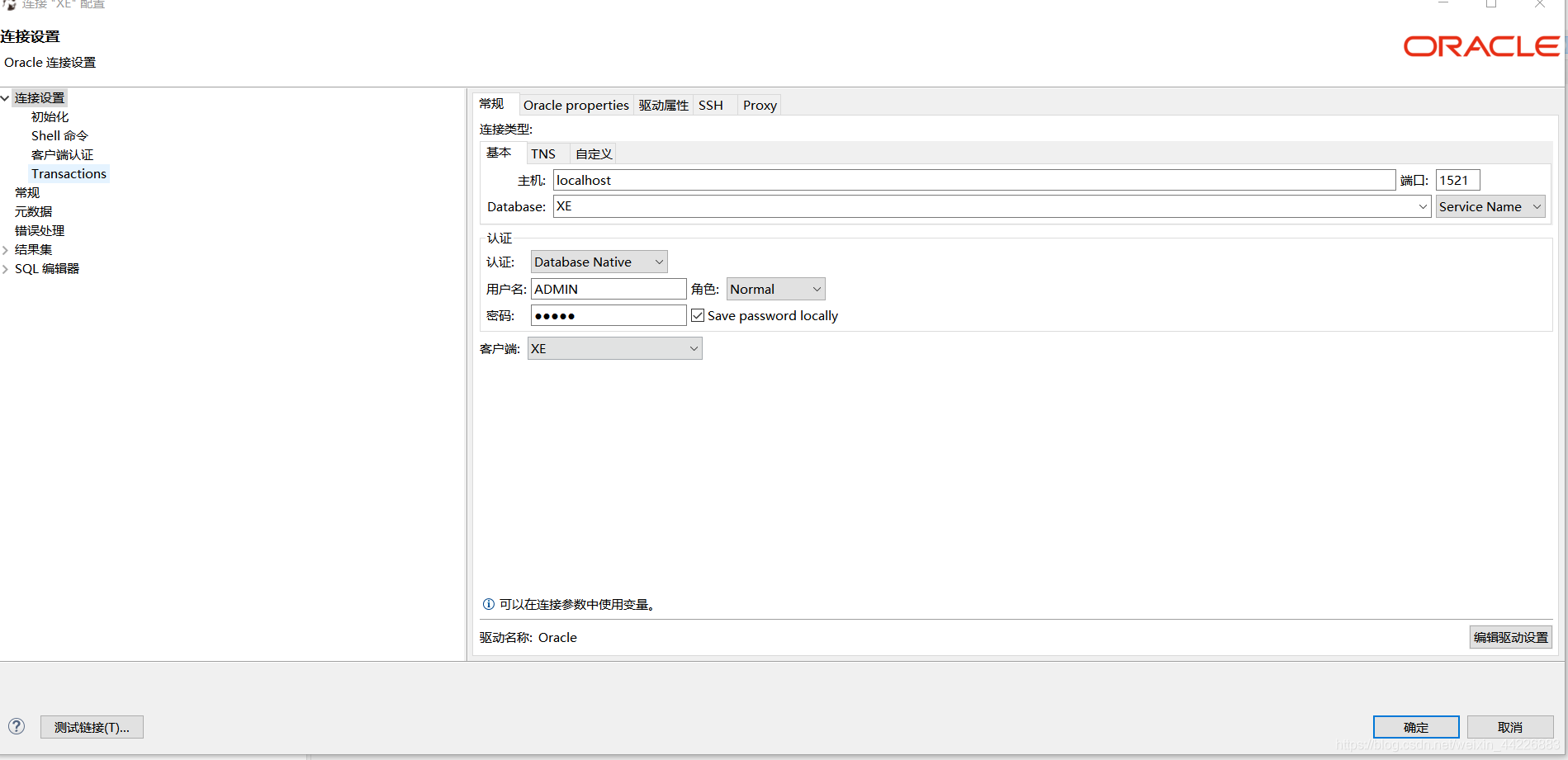Click the Oracle logo
The width and height of the screenshot is (1568, 760).
[x=1481, y=46]
